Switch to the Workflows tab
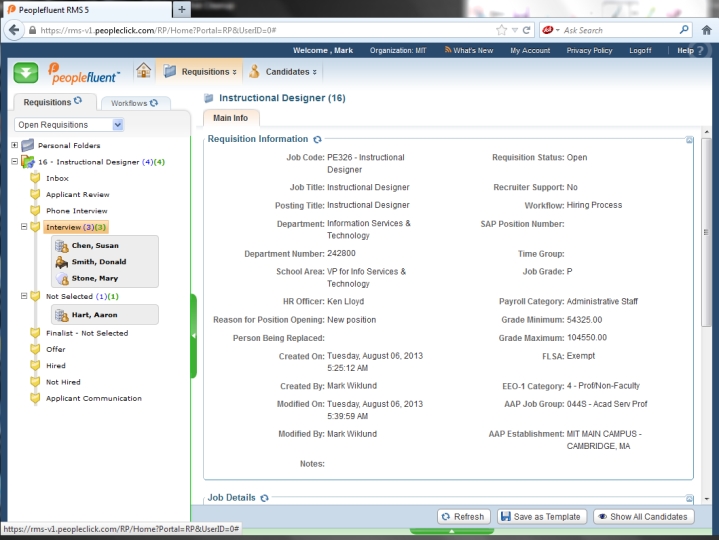 pyautogui.click(x=134, y=103)
